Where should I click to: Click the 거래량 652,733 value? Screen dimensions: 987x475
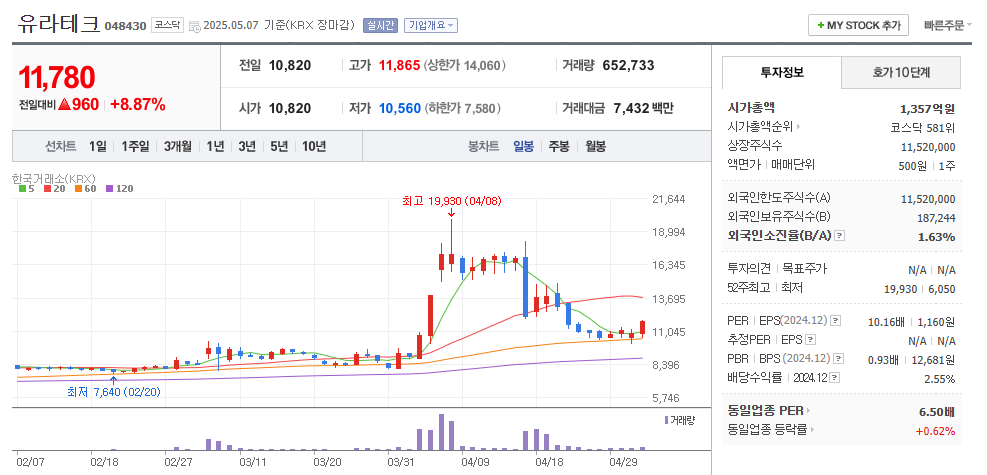[x=628, y=65]
